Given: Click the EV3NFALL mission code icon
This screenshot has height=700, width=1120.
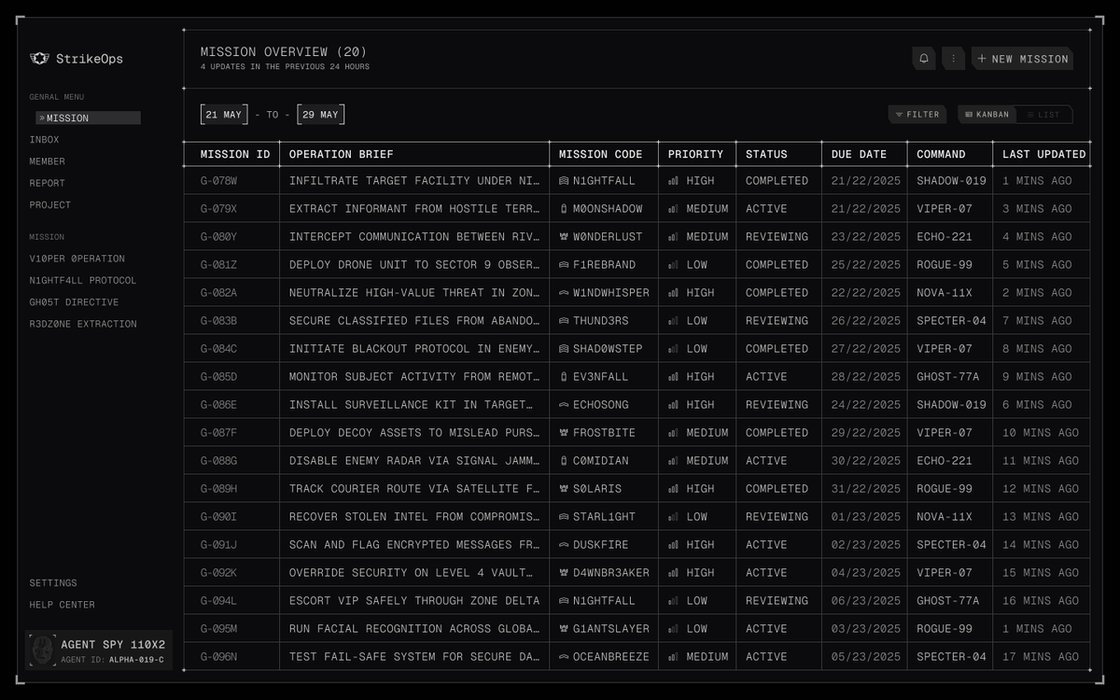Looking at the screenshot, I should [x=564, y=376].
